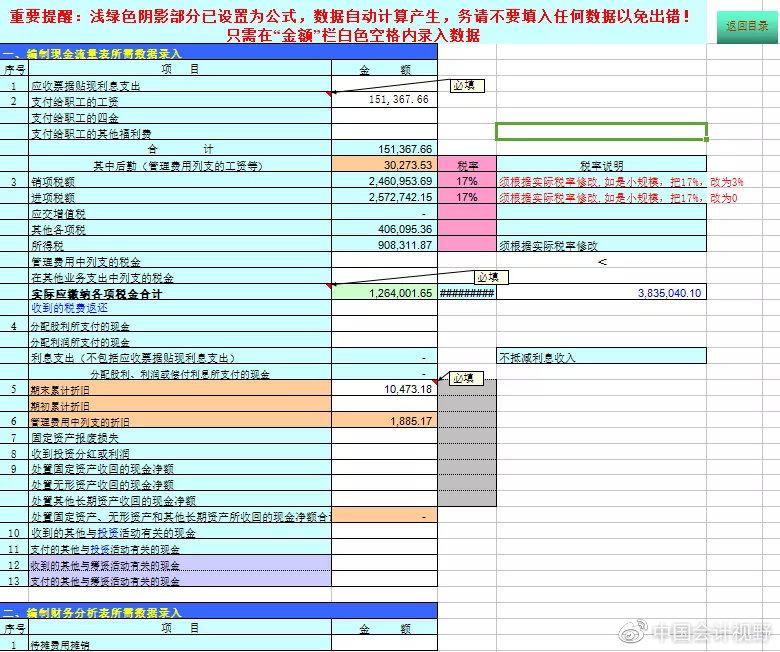Select 管理费用中列支的折旧 amount 1,885.17
780x652 pixels.
[x=385, y=420]
